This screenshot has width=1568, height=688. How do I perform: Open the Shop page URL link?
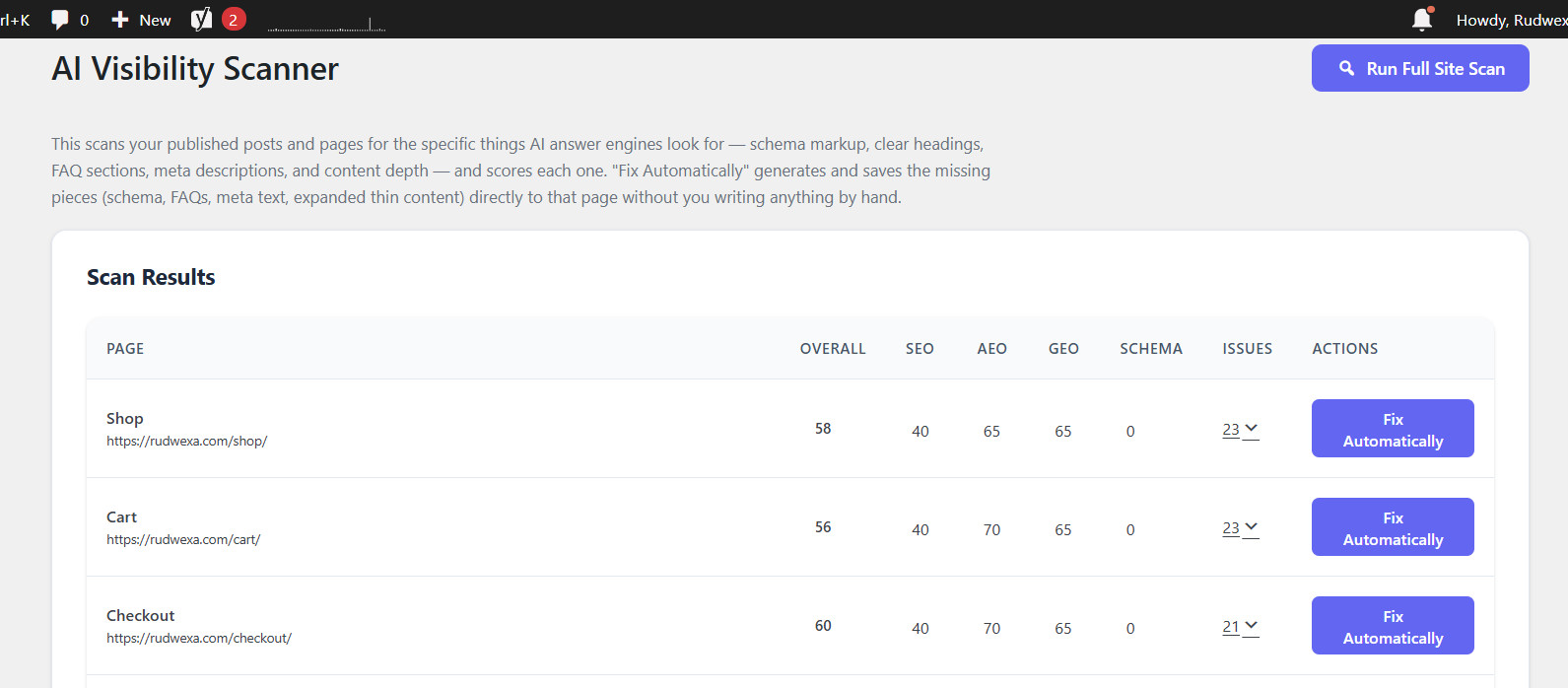click(187, 441)
